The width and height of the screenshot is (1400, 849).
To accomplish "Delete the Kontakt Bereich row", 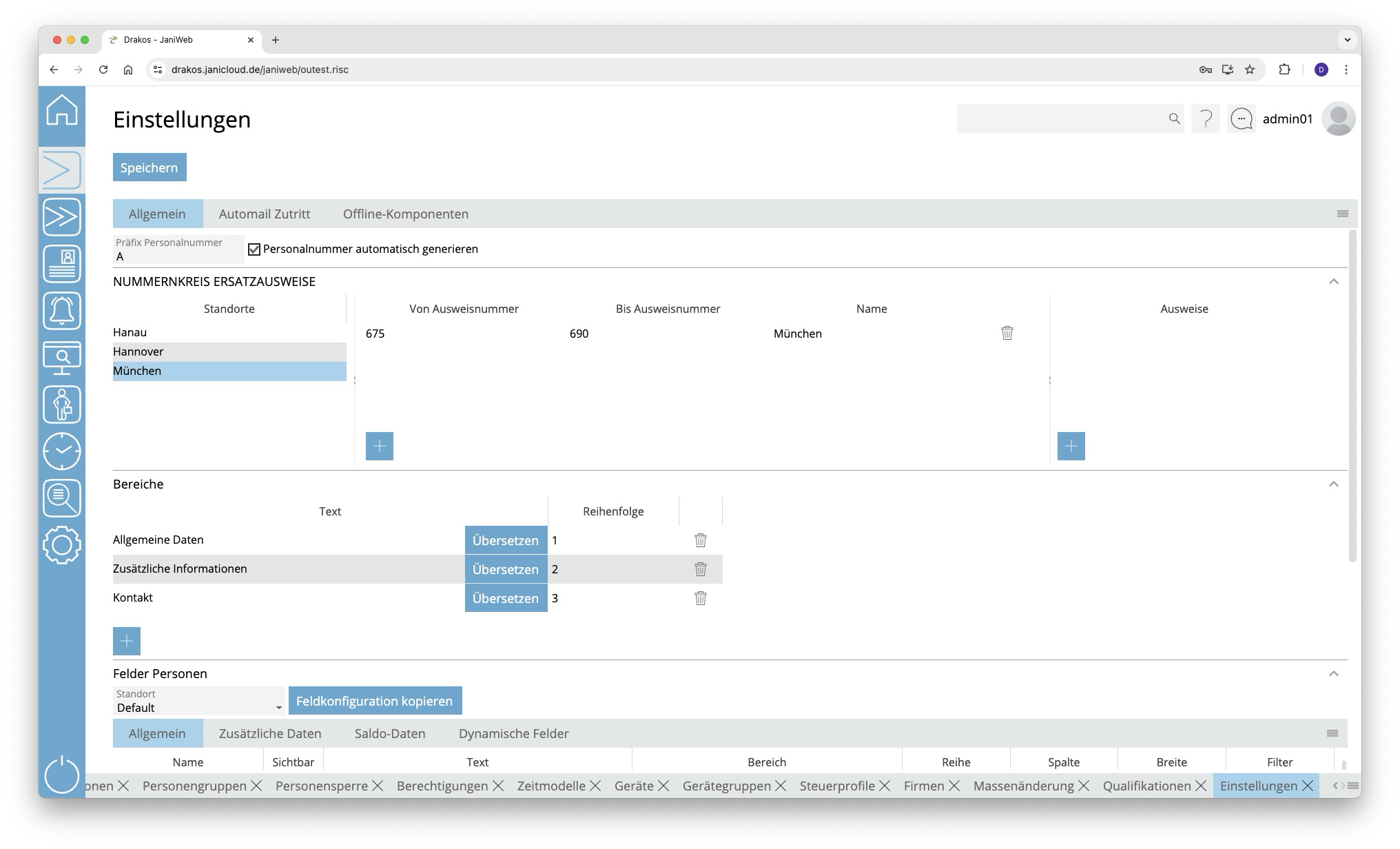I will (x=700, y=598).
